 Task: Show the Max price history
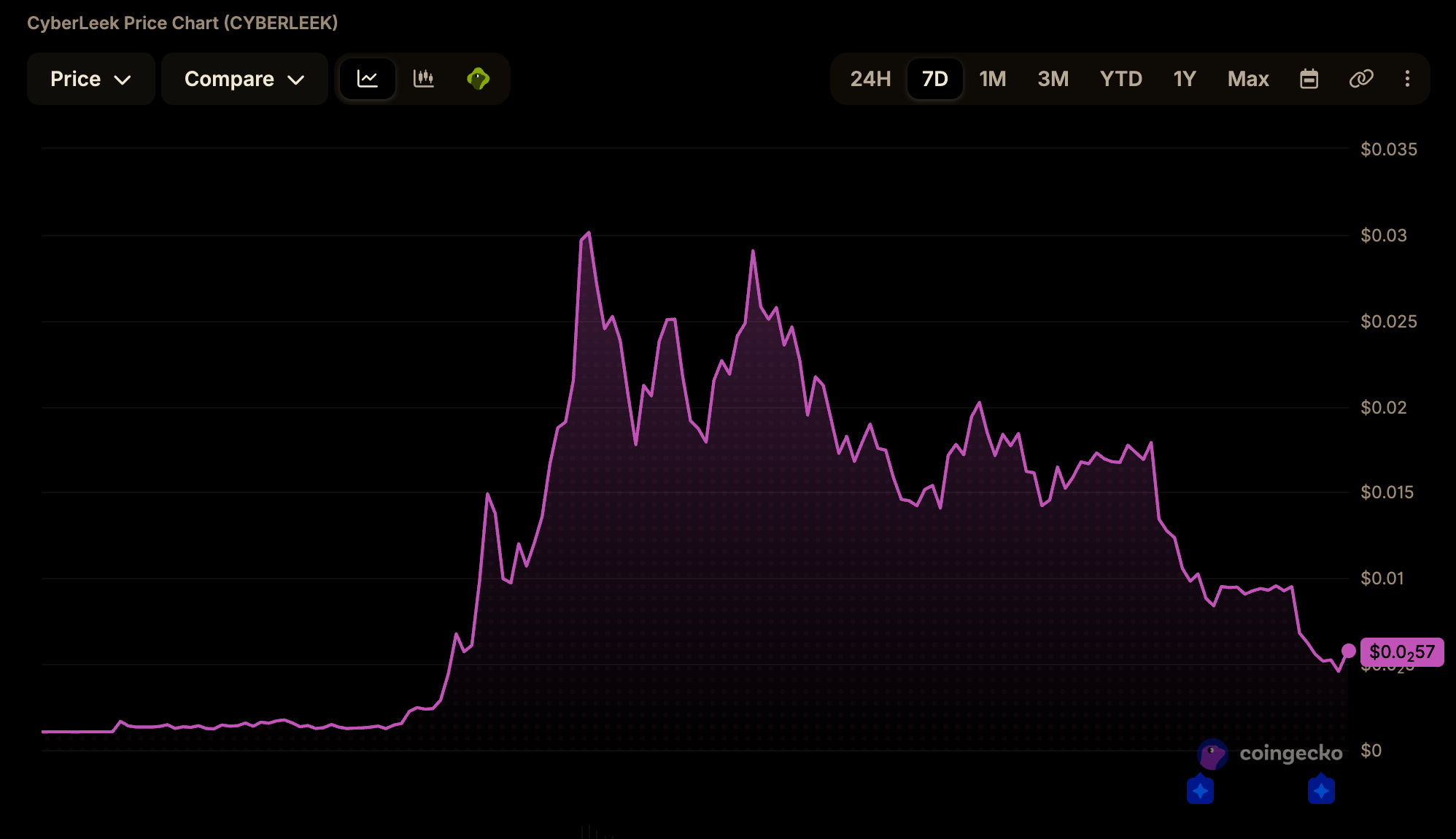point(1248,79)
